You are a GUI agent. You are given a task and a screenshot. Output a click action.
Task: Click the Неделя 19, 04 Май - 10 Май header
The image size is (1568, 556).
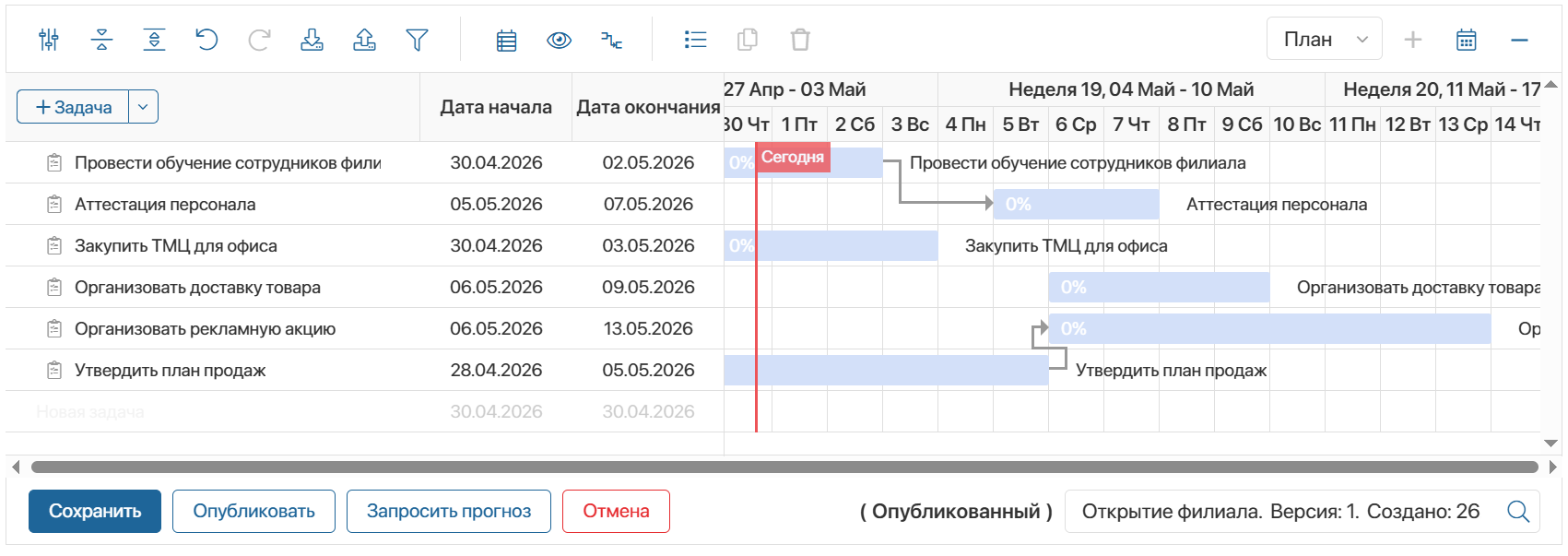click(1131, 89)
